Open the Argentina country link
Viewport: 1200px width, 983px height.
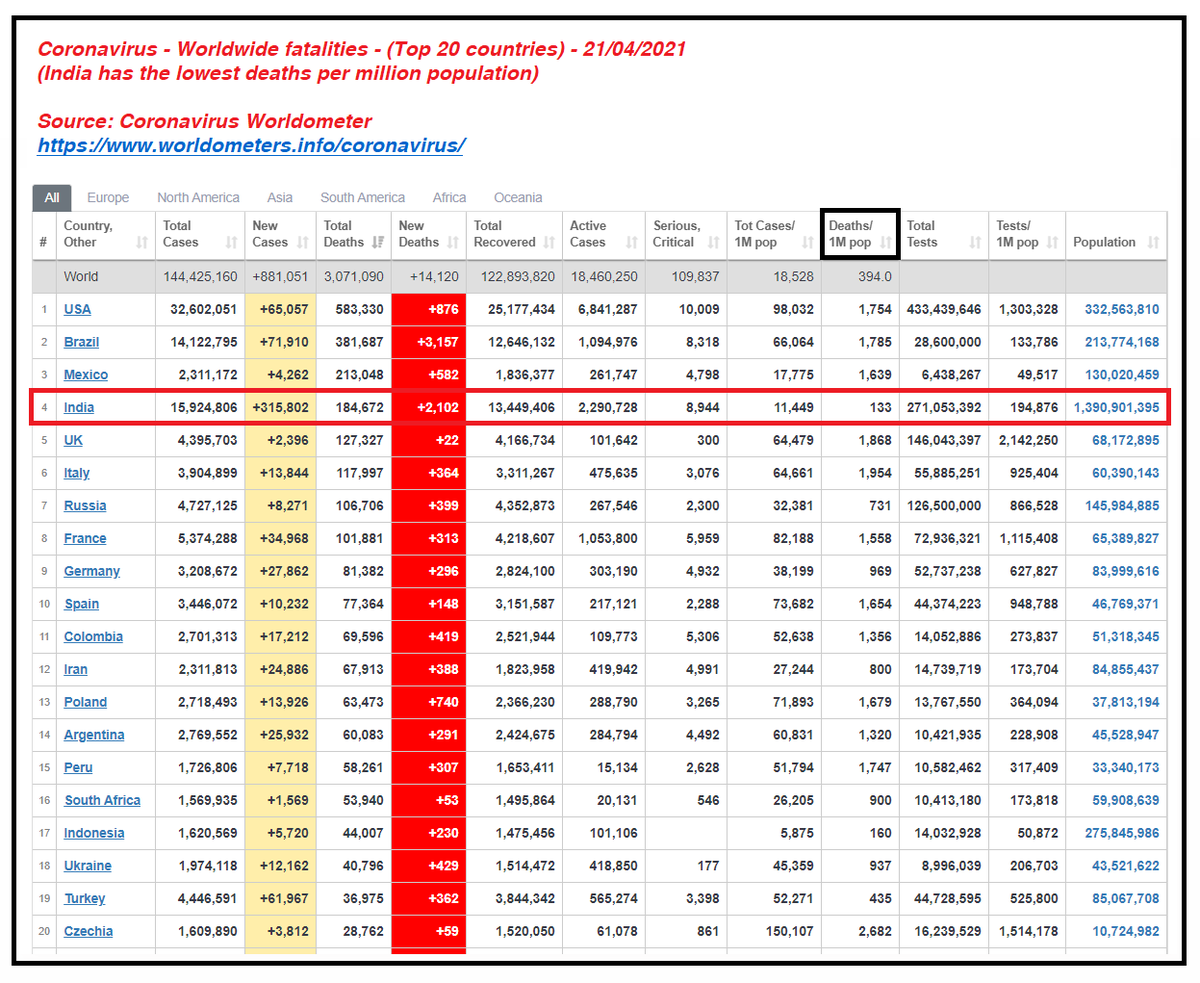coord(94,735)
